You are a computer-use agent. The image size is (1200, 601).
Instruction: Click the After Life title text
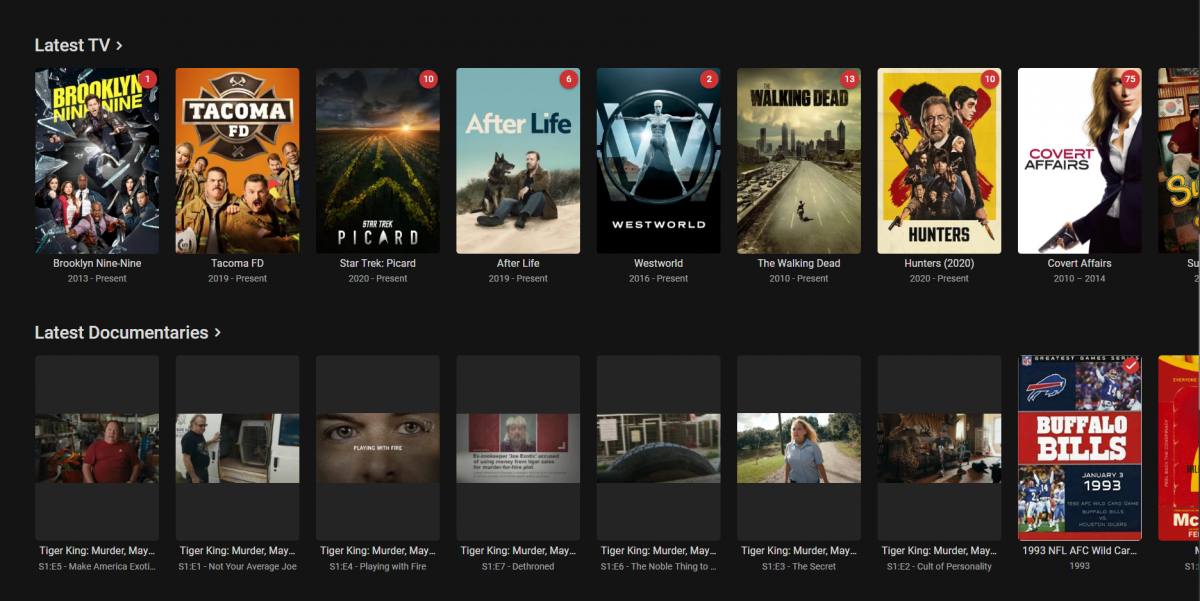(x=518, y=263)
